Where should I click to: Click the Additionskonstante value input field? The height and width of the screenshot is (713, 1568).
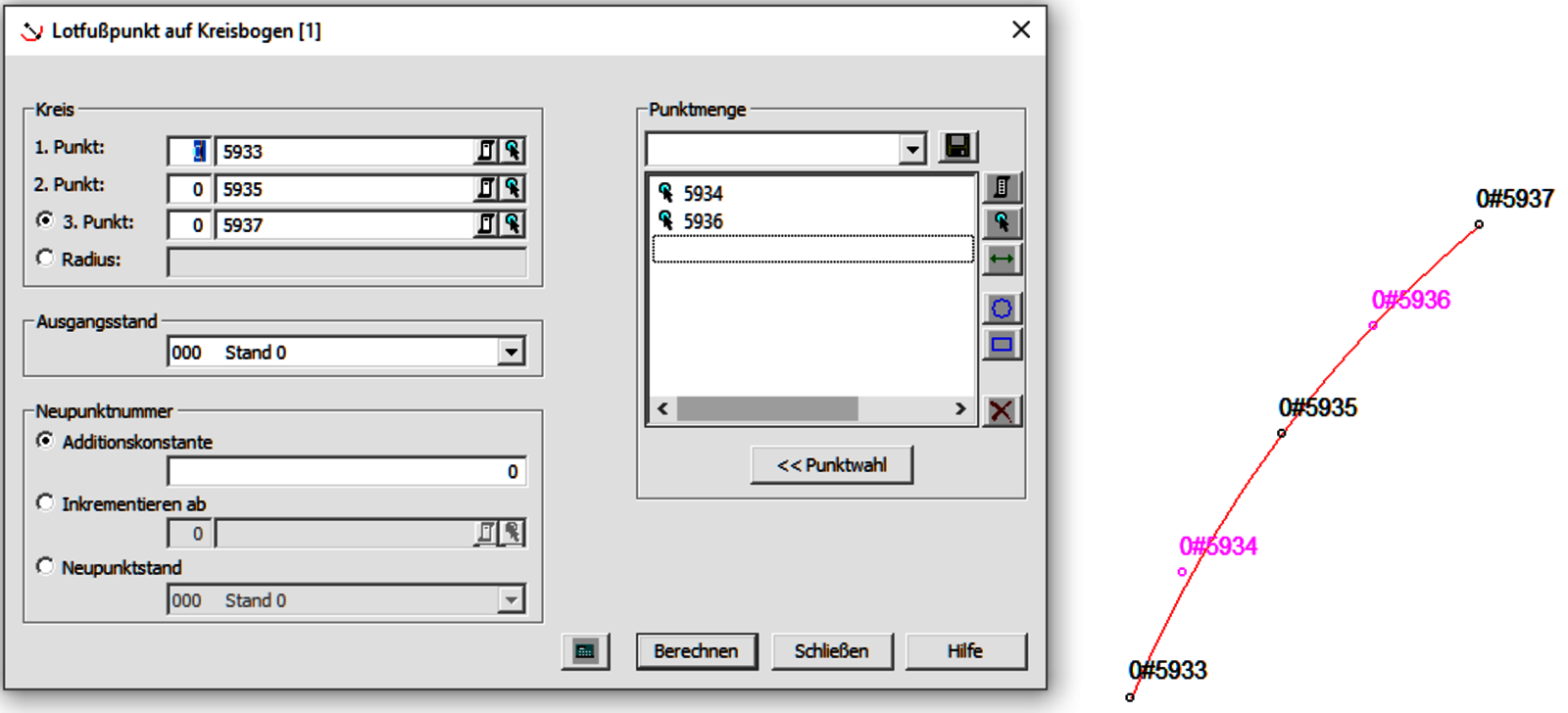[x=346, y=472]
